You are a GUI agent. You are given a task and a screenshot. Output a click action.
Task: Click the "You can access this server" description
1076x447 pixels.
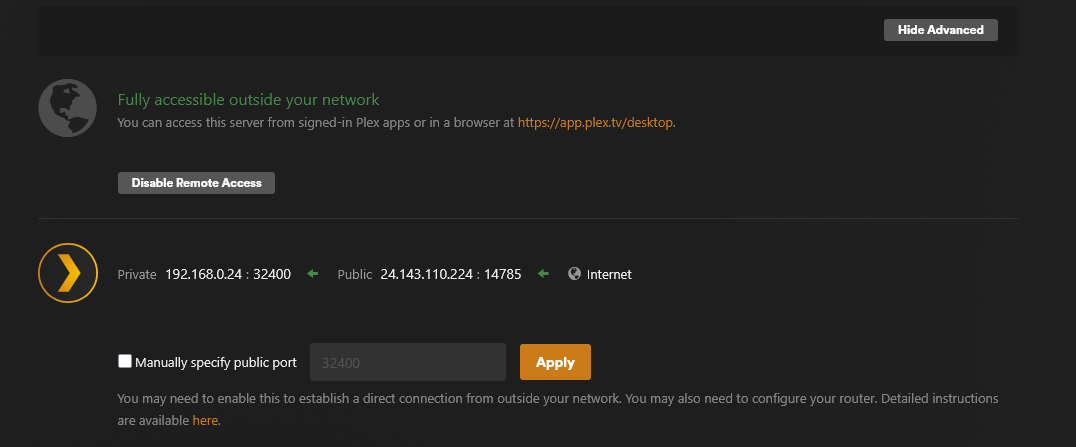tap(315, 123)
